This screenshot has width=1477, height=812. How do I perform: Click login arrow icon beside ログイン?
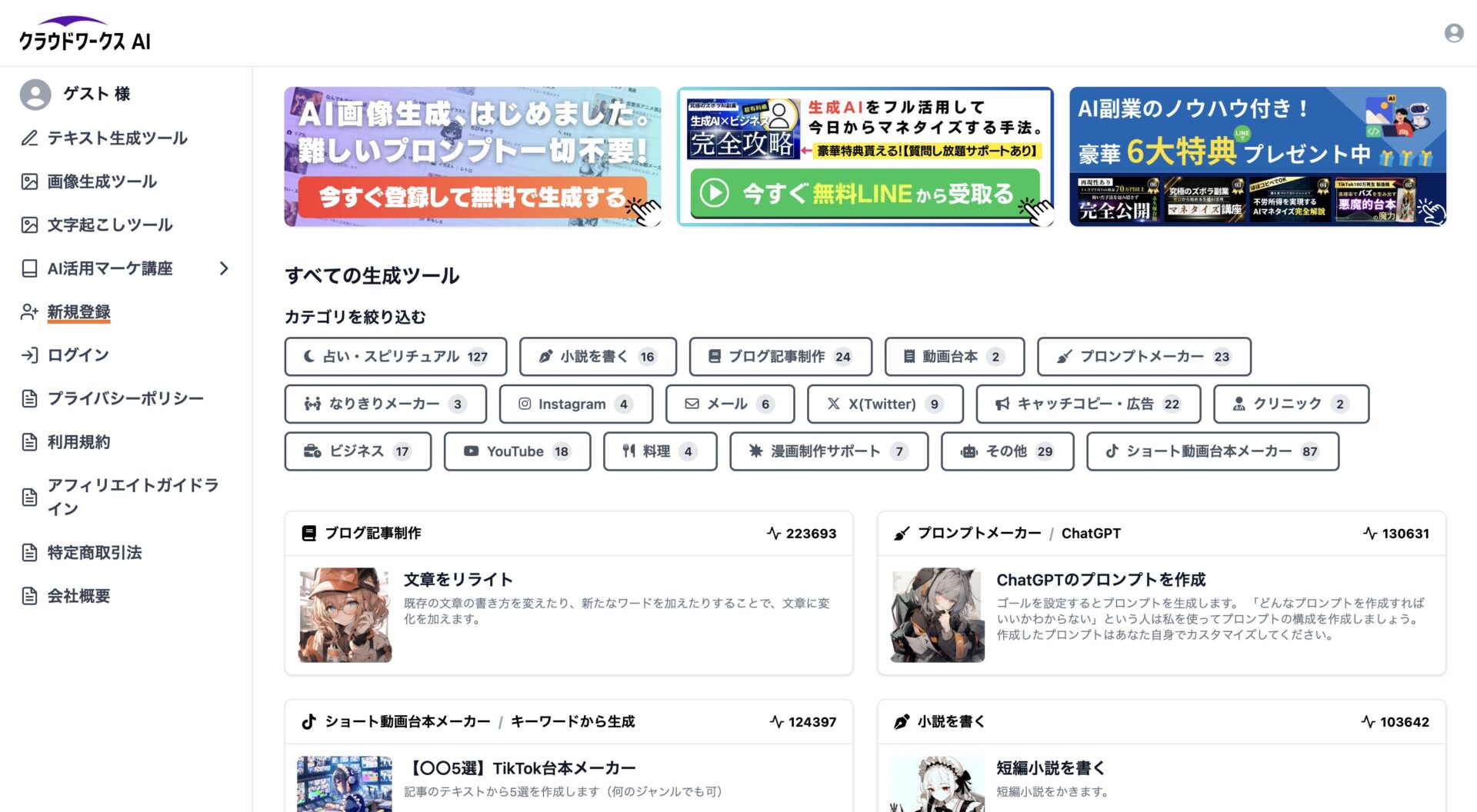(29, 354)
